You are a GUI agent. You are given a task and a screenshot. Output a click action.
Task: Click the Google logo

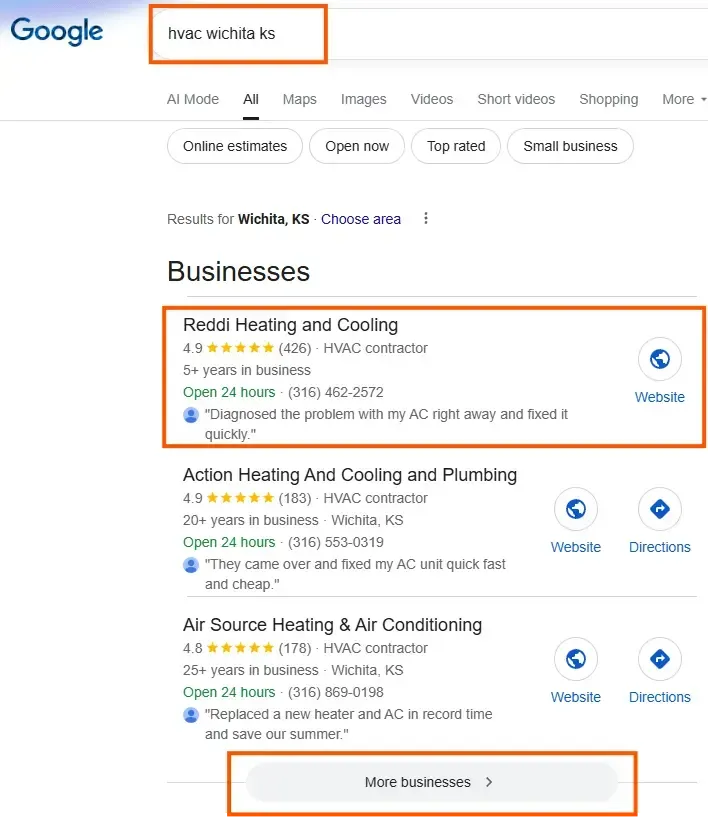(x=57, y=31)
